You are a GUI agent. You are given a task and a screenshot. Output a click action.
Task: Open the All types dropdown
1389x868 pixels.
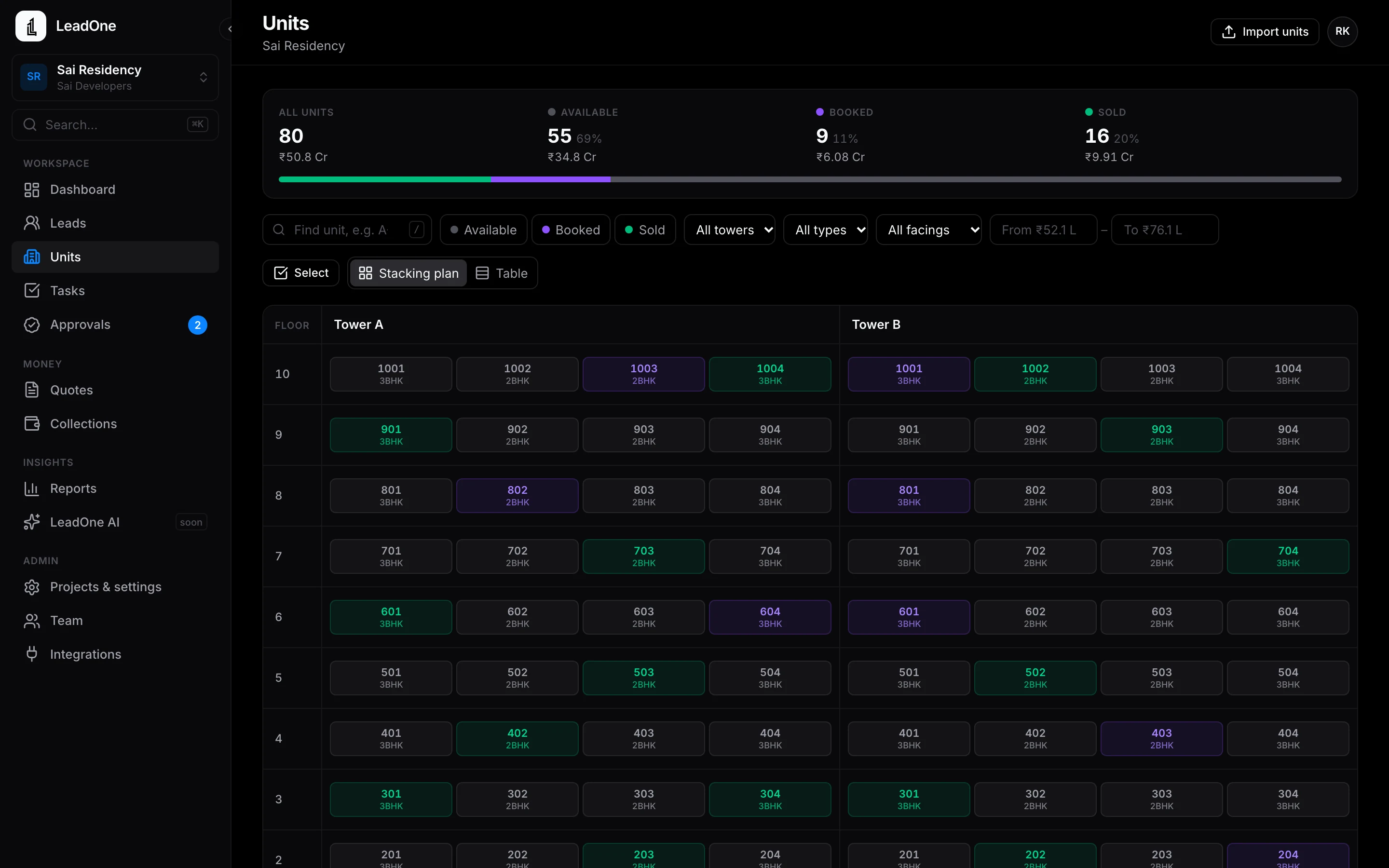pyautogui.click(x=826, y=230)
